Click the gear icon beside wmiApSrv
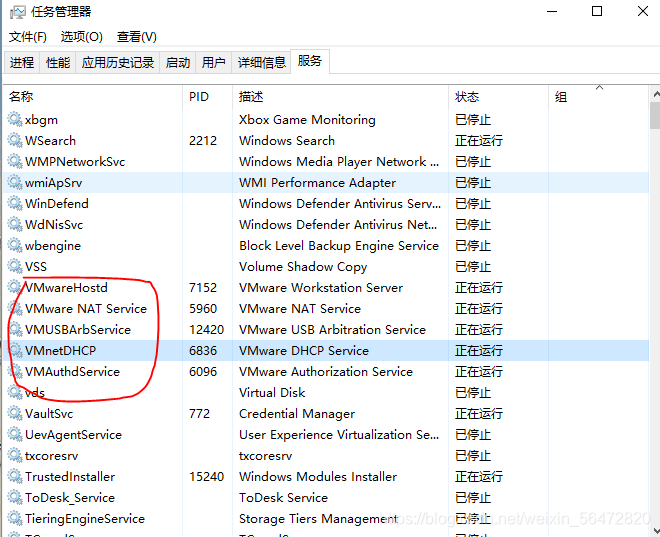The height and width of the screenshot is (537, 660). [x=15, y=183]
